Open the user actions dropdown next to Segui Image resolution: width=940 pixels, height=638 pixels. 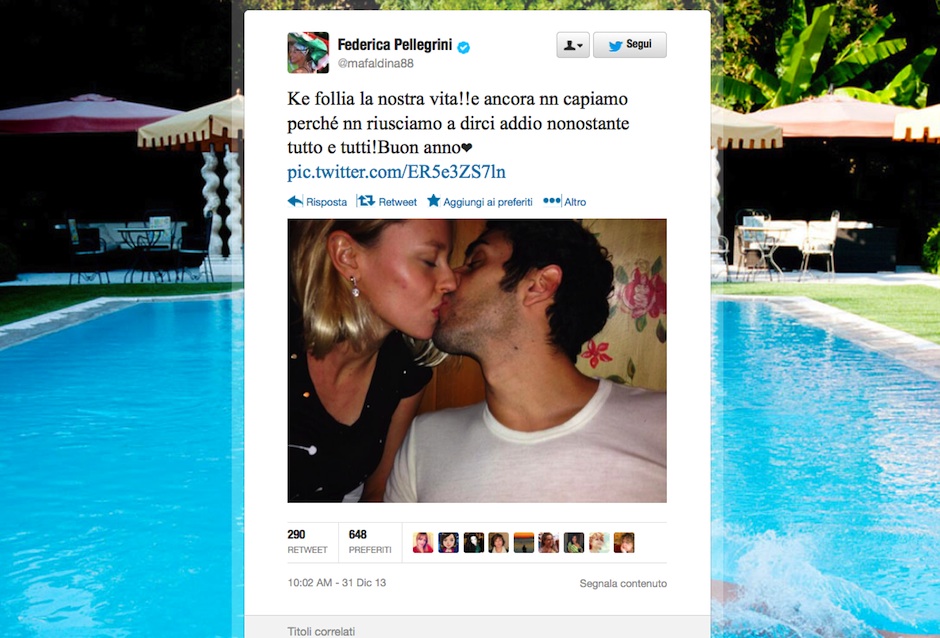(x=573, y=45)
